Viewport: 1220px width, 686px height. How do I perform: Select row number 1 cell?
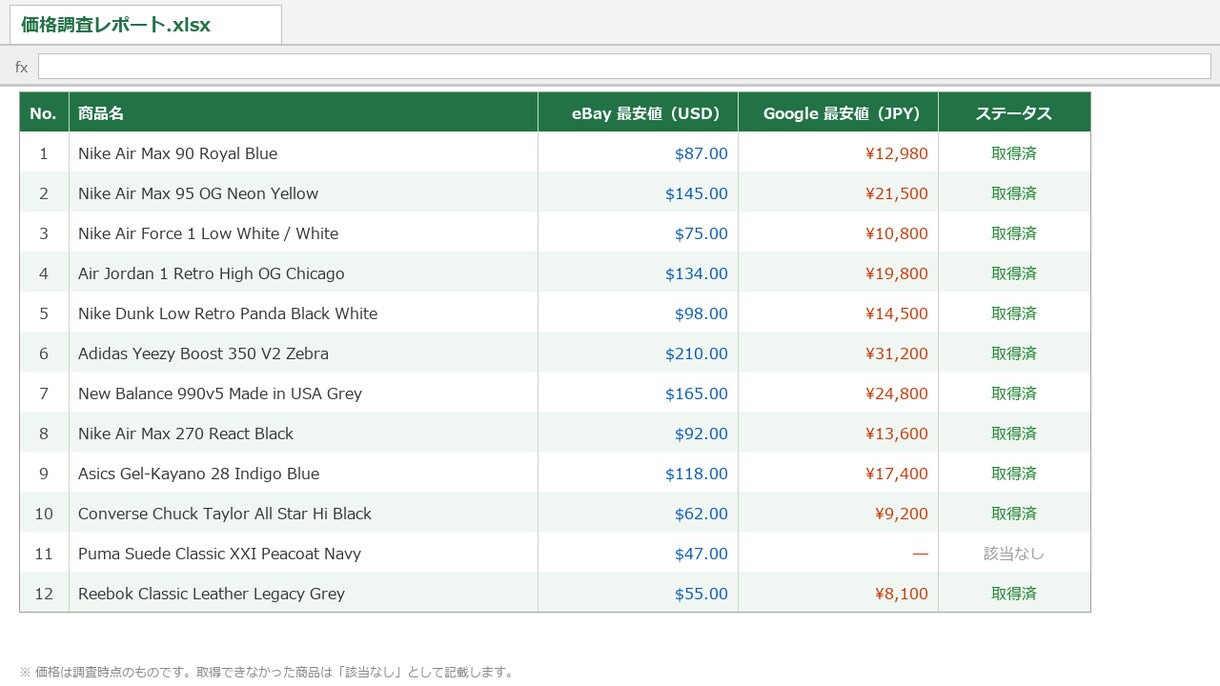tap(44, 153)
